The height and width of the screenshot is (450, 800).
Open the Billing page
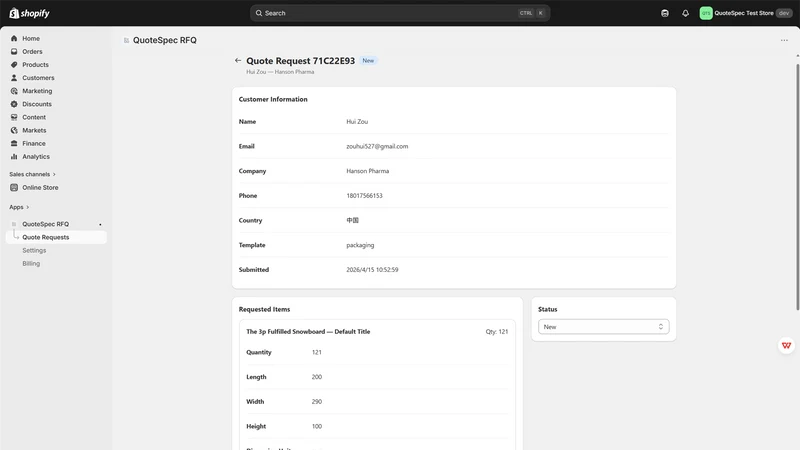(31, 264)
